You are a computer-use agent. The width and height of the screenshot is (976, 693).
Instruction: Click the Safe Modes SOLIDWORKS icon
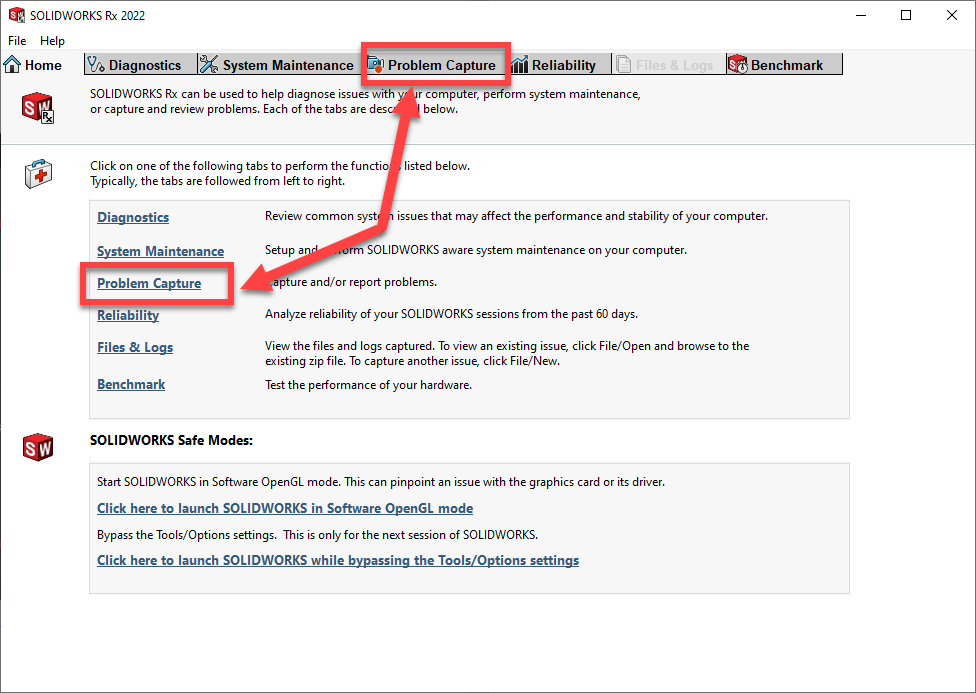38,447
